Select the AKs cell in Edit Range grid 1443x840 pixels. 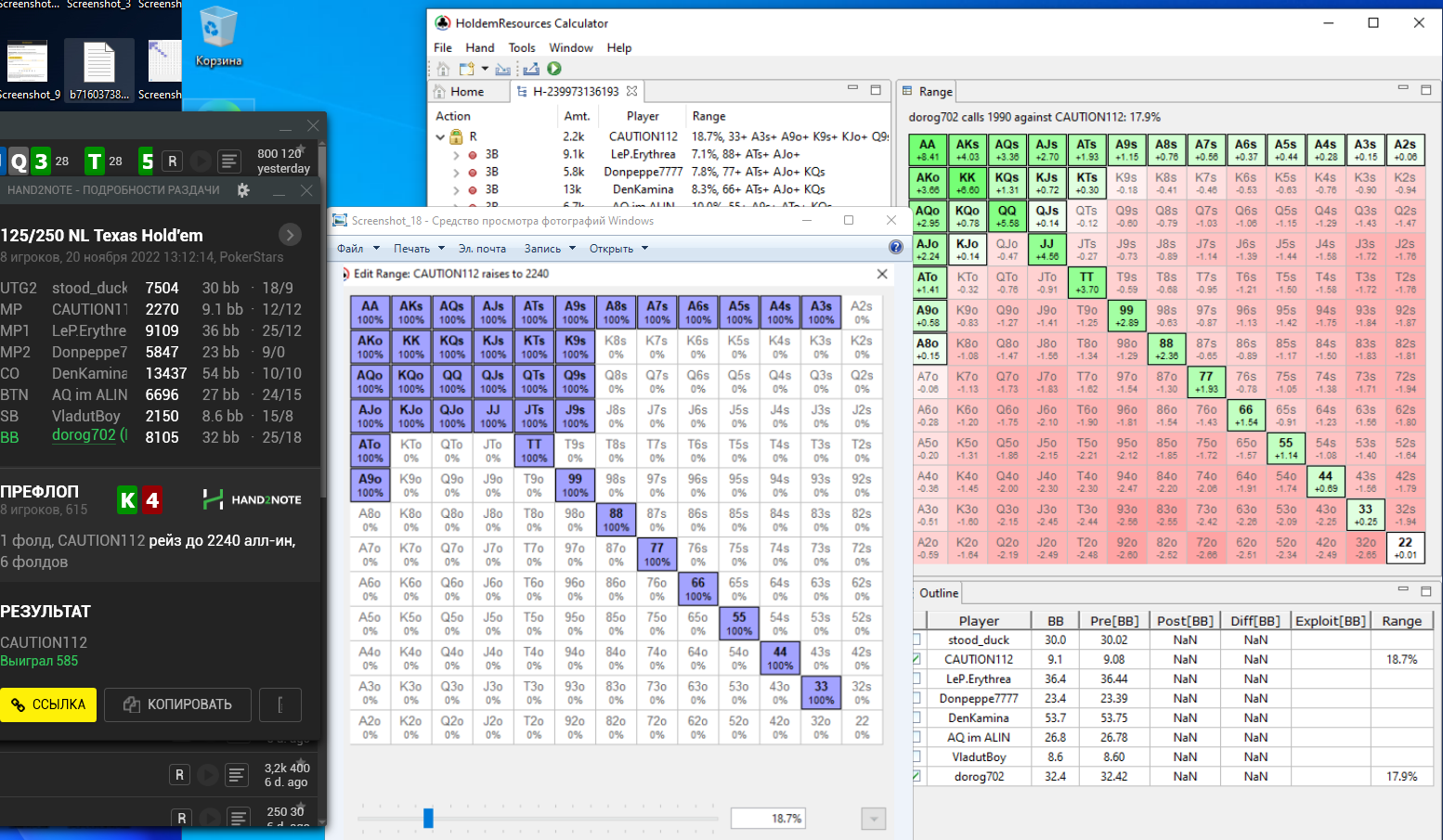tap(411, 312)
